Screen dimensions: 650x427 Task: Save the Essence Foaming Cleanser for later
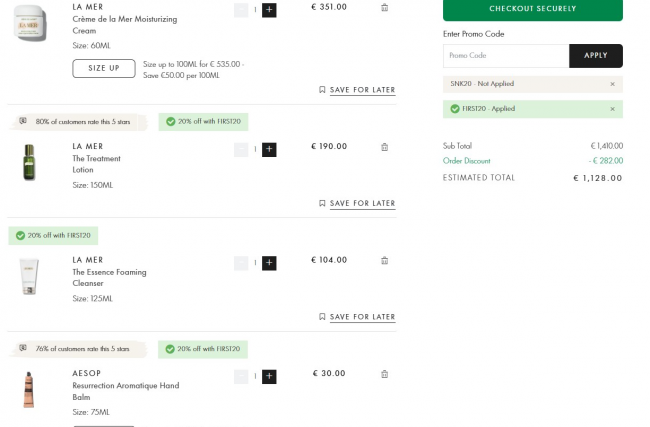(357, 317)
